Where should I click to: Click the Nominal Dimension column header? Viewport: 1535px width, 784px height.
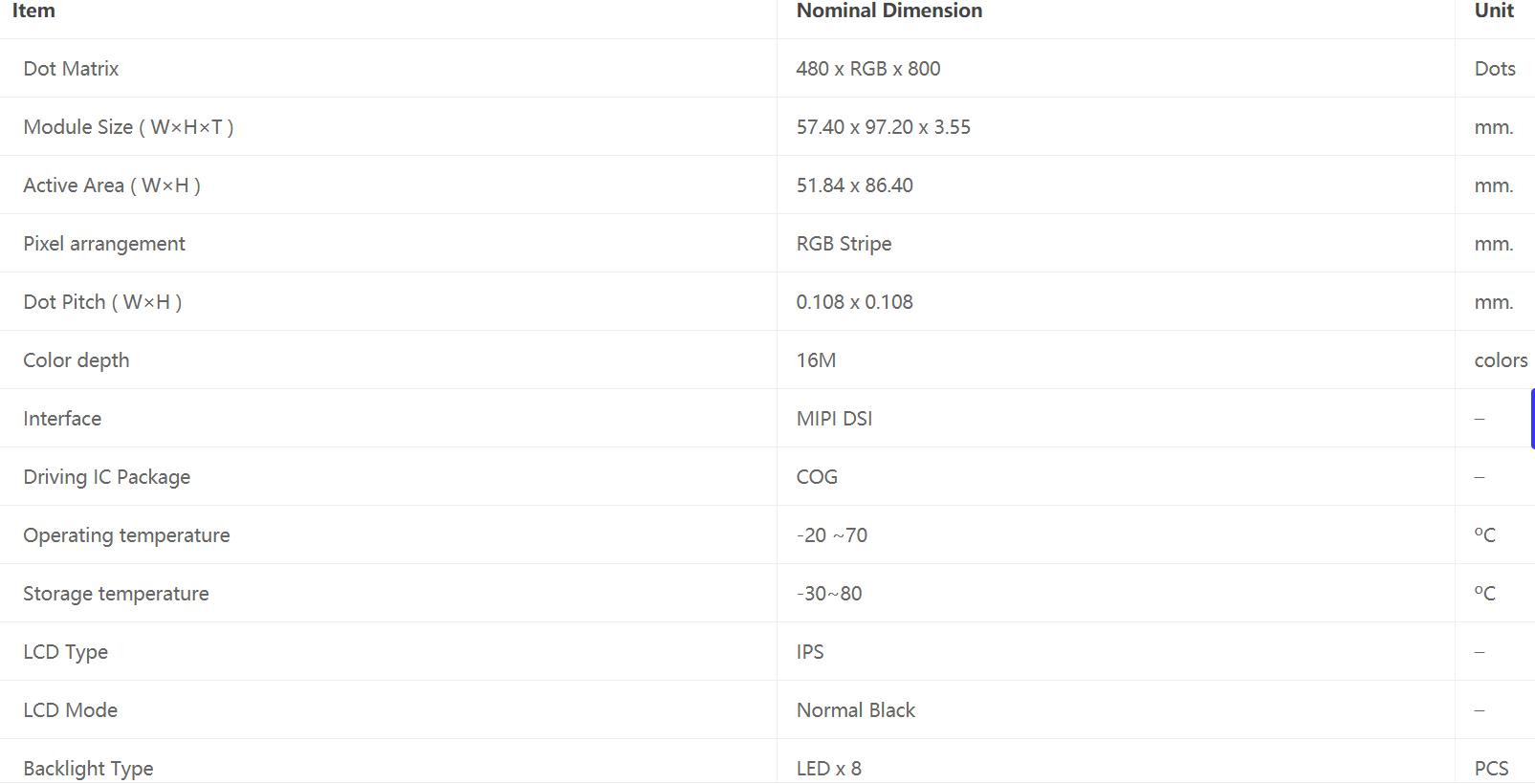click(x=889, y=11)
